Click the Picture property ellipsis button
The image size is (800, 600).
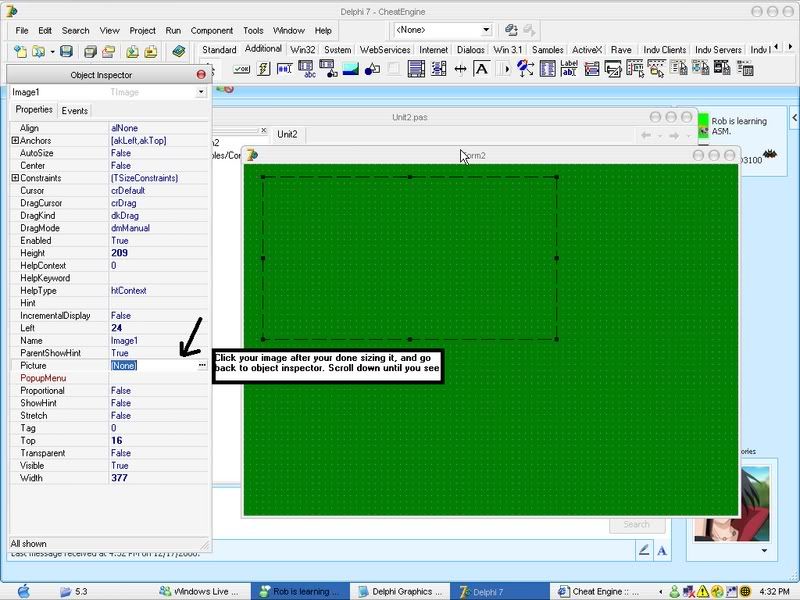pos(202,366)
